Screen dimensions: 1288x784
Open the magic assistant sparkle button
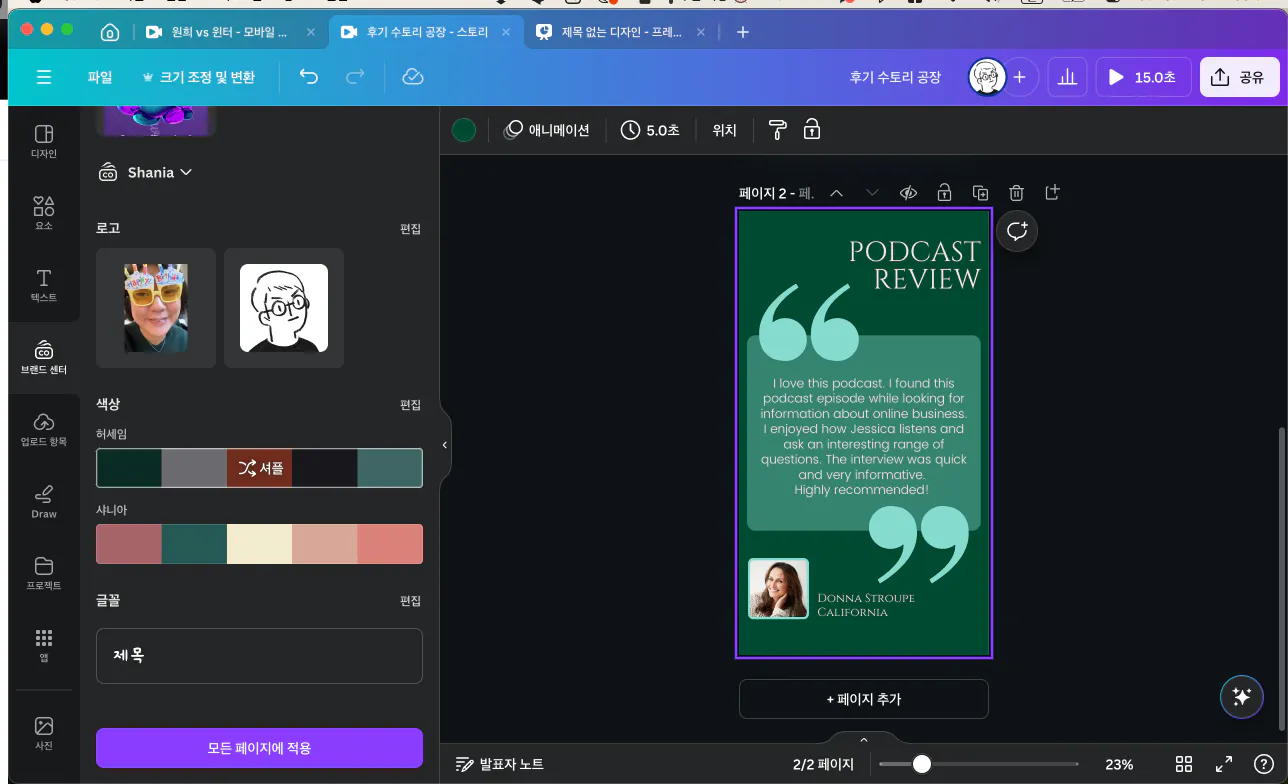pyautogui.click(x=1242, y=697)
